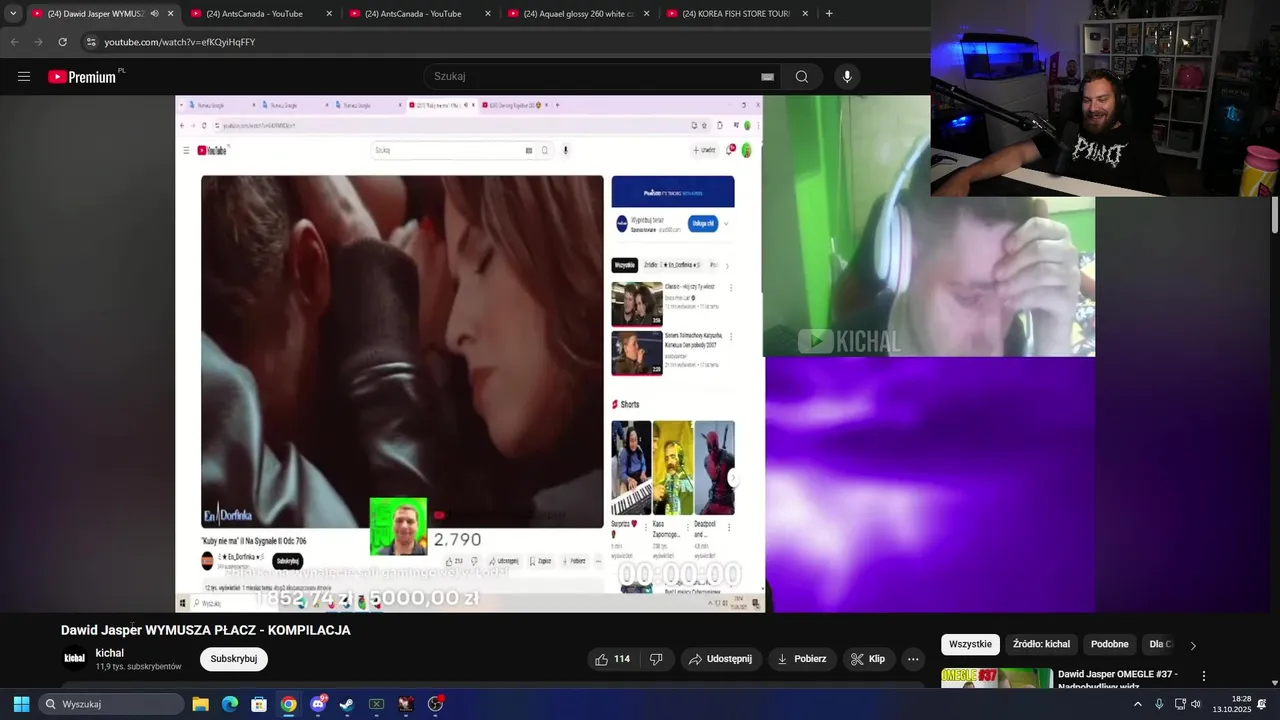Open Discord from taskbar
This screenshot has width=1280, height=720.
click(318, 704)
